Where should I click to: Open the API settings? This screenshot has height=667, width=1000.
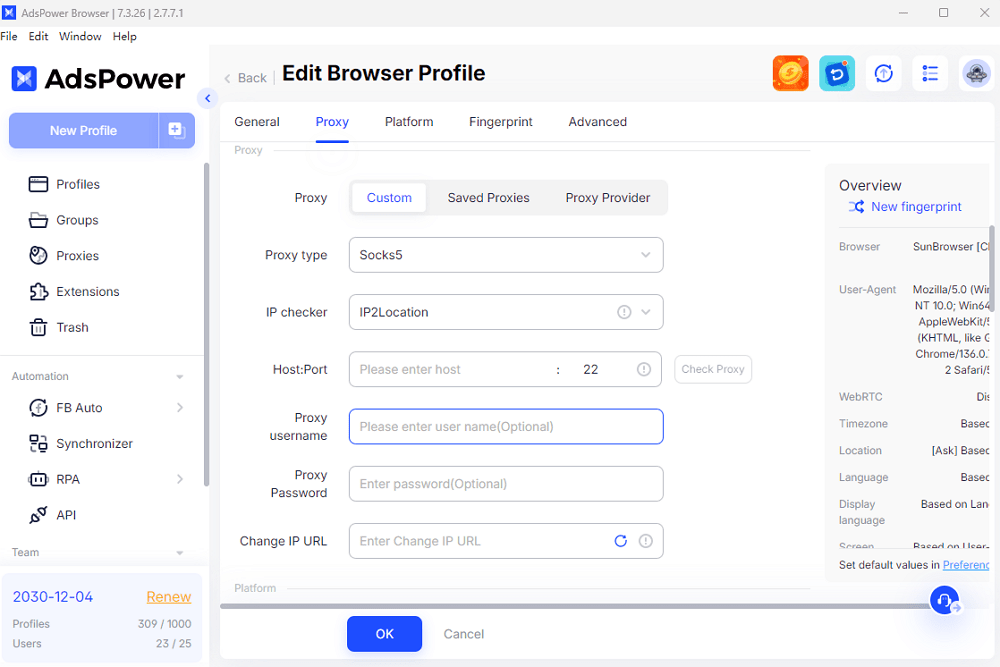[x=52, y=515]
